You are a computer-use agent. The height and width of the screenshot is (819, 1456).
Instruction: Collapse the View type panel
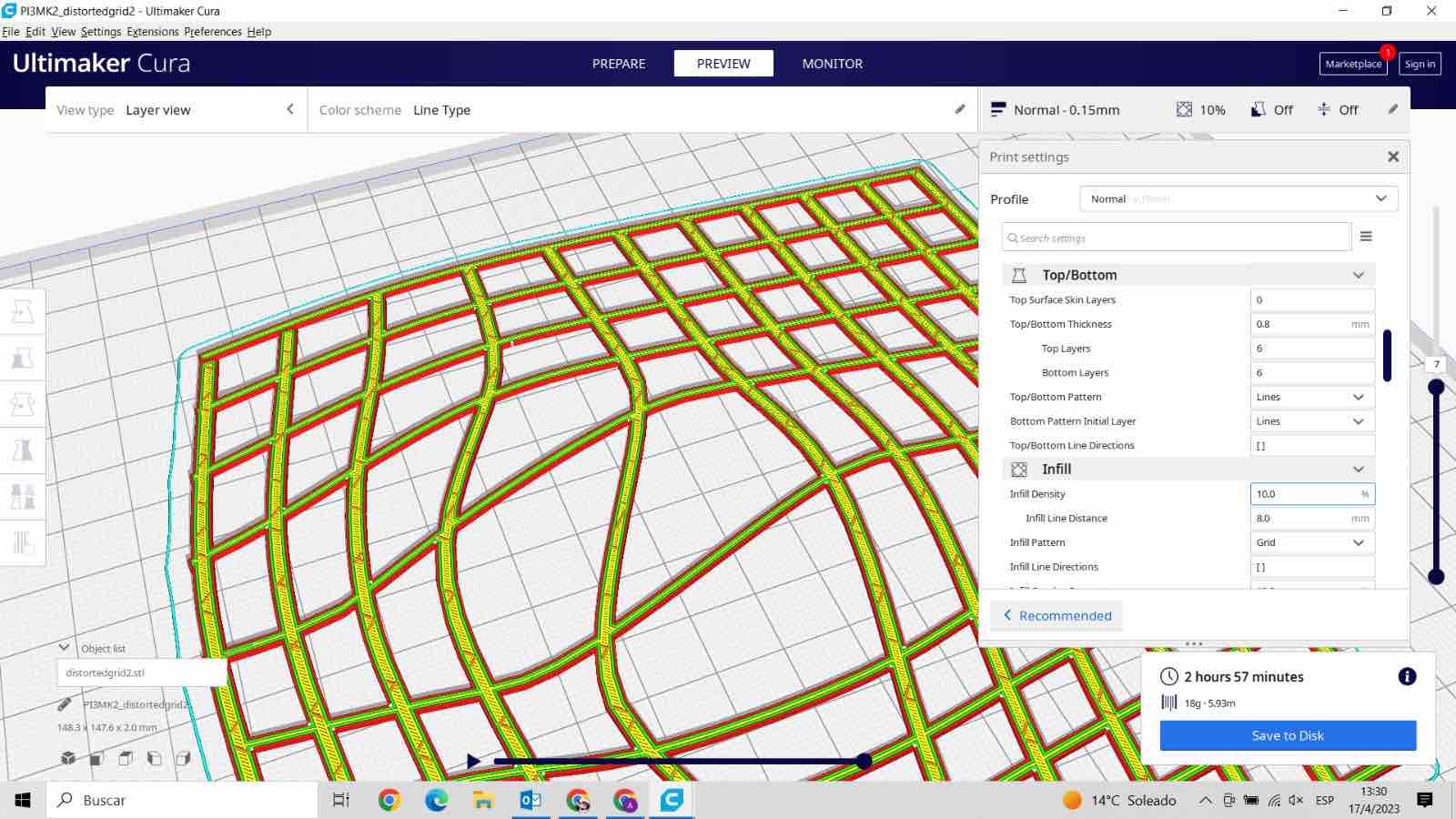pyautogui.click(x=290, y=109)
